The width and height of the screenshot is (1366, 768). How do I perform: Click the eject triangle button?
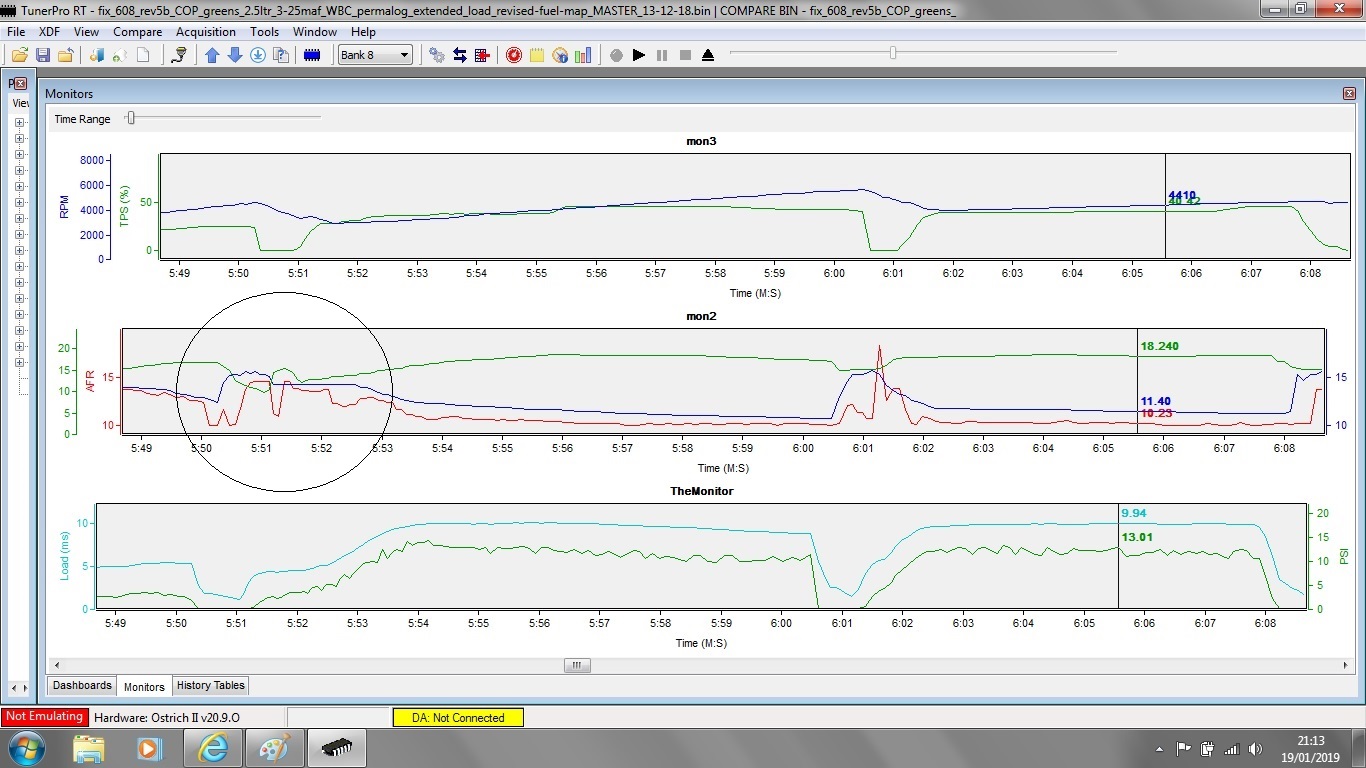(708, 55)
